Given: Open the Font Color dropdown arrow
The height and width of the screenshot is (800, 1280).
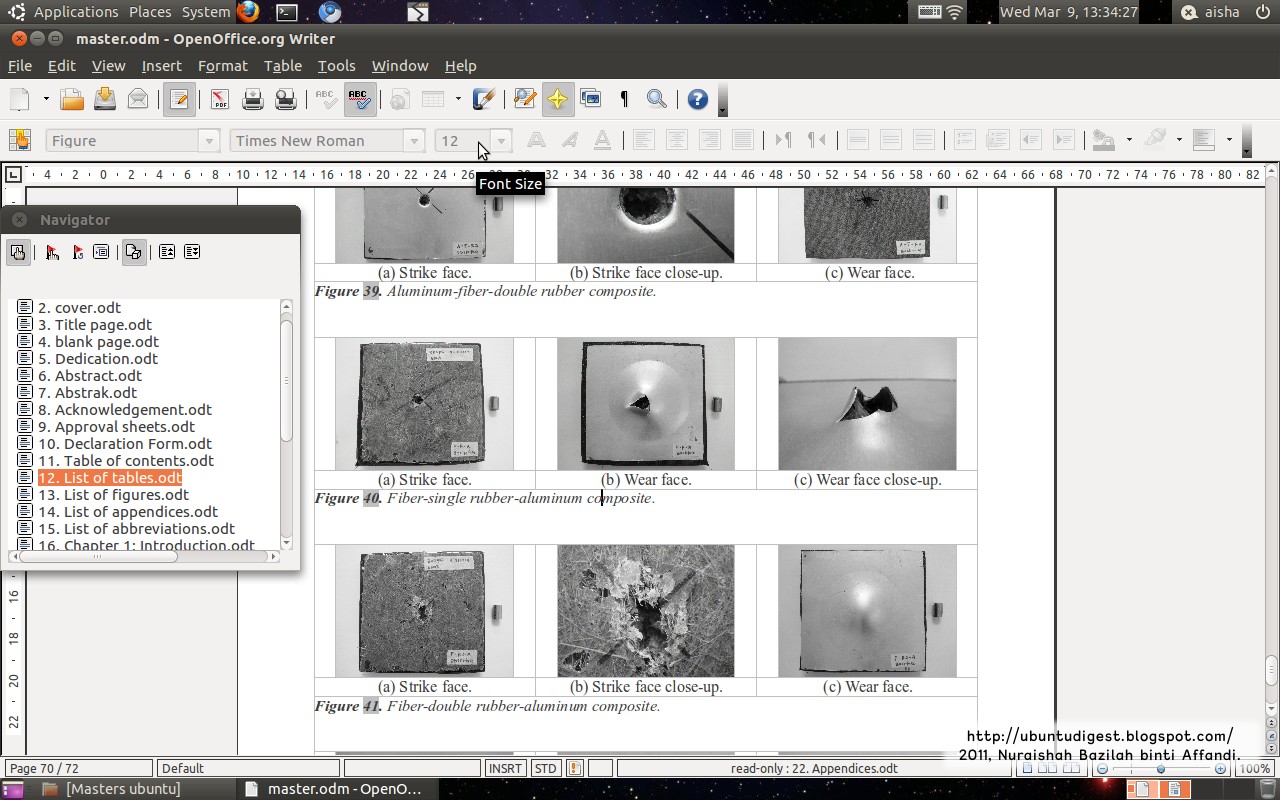Looking at the screenshot, I should click(1129, 140).
